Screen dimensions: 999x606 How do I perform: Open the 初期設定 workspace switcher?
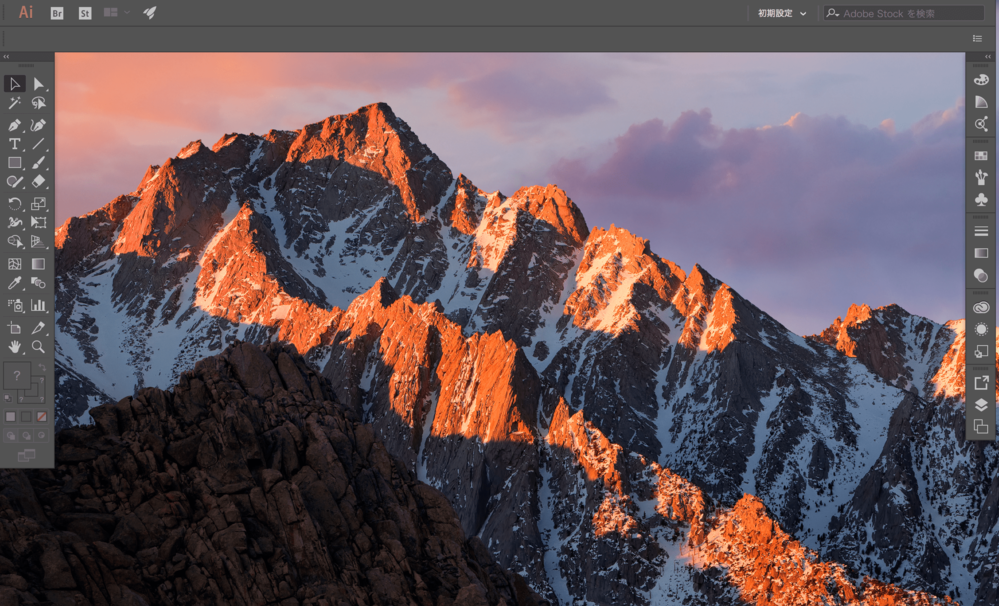(x=782, y=13)
